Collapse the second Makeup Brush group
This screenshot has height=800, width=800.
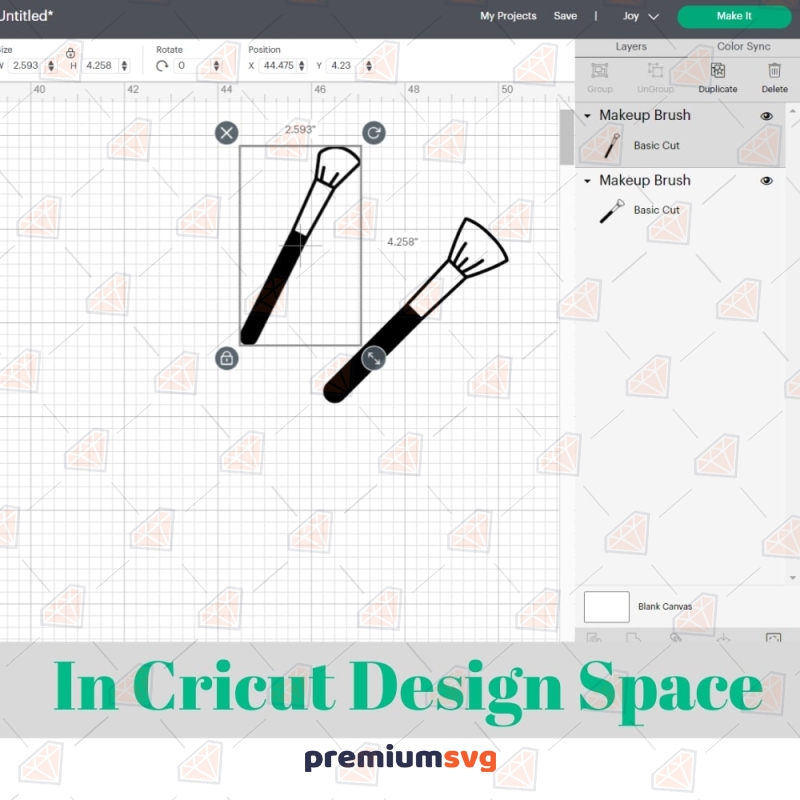point(587,180)
